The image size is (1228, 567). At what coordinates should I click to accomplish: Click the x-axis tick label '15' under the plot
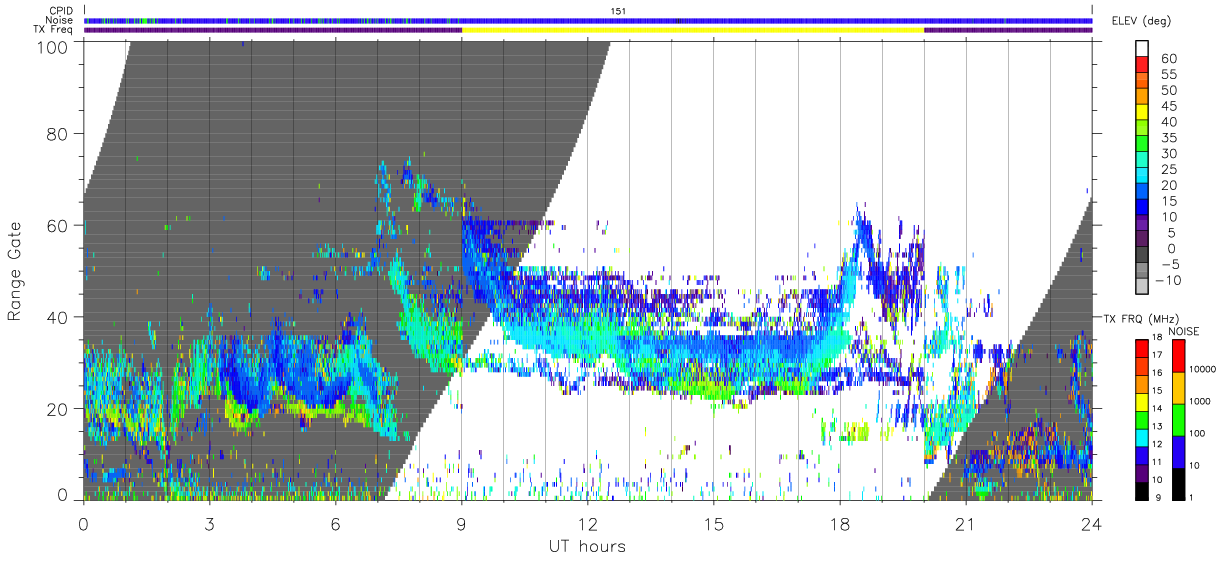point(714,524)
